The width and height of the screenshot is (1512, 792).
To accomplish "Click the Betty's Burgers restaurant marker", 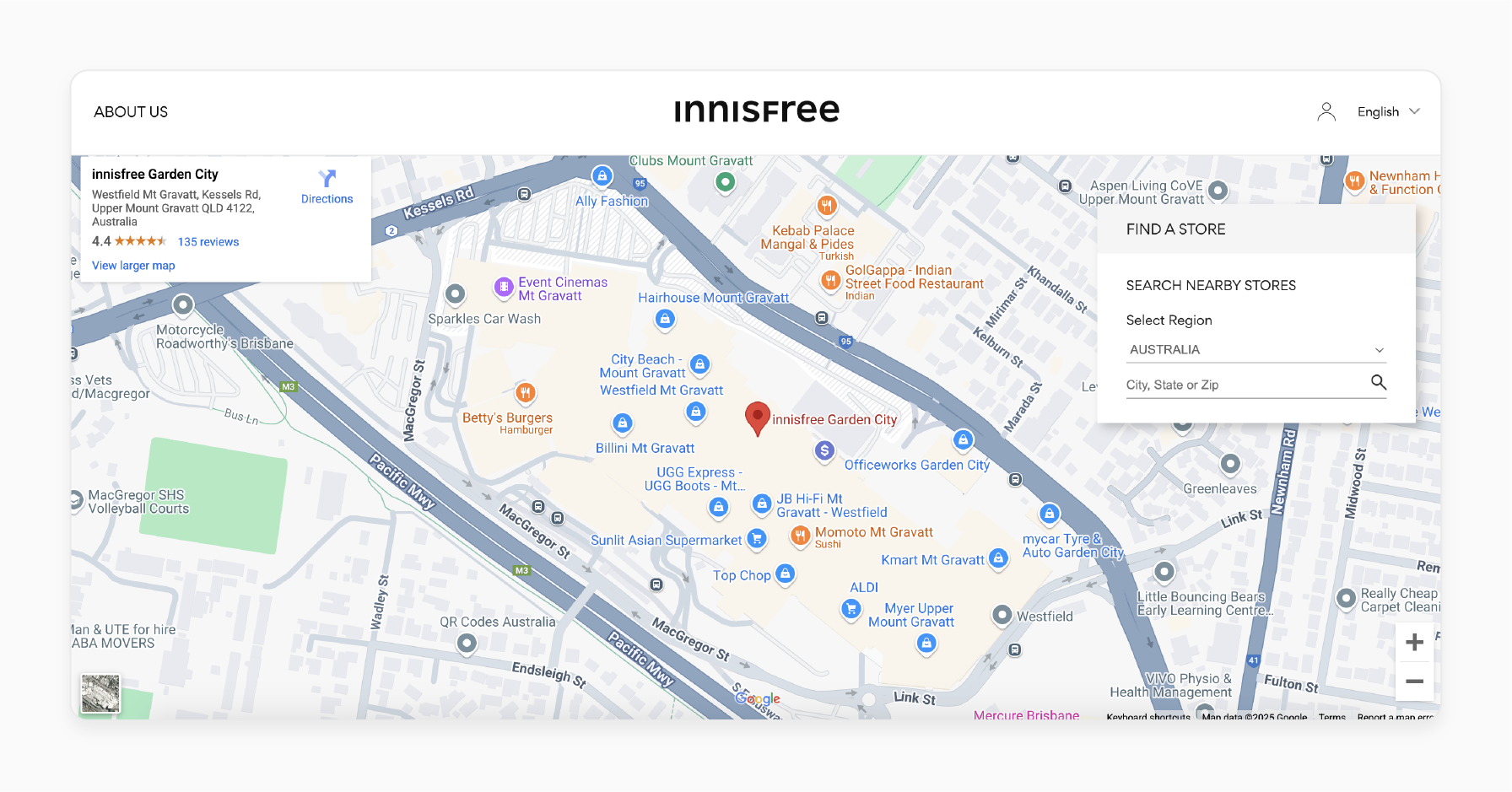I will (x=525, y=392).
